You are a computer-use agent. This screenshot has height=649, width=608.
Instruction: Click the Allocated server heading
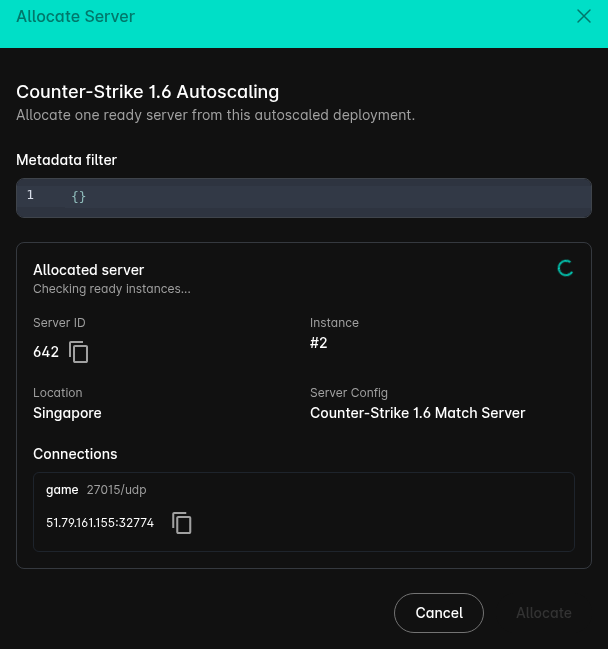(x=89, y=270)
